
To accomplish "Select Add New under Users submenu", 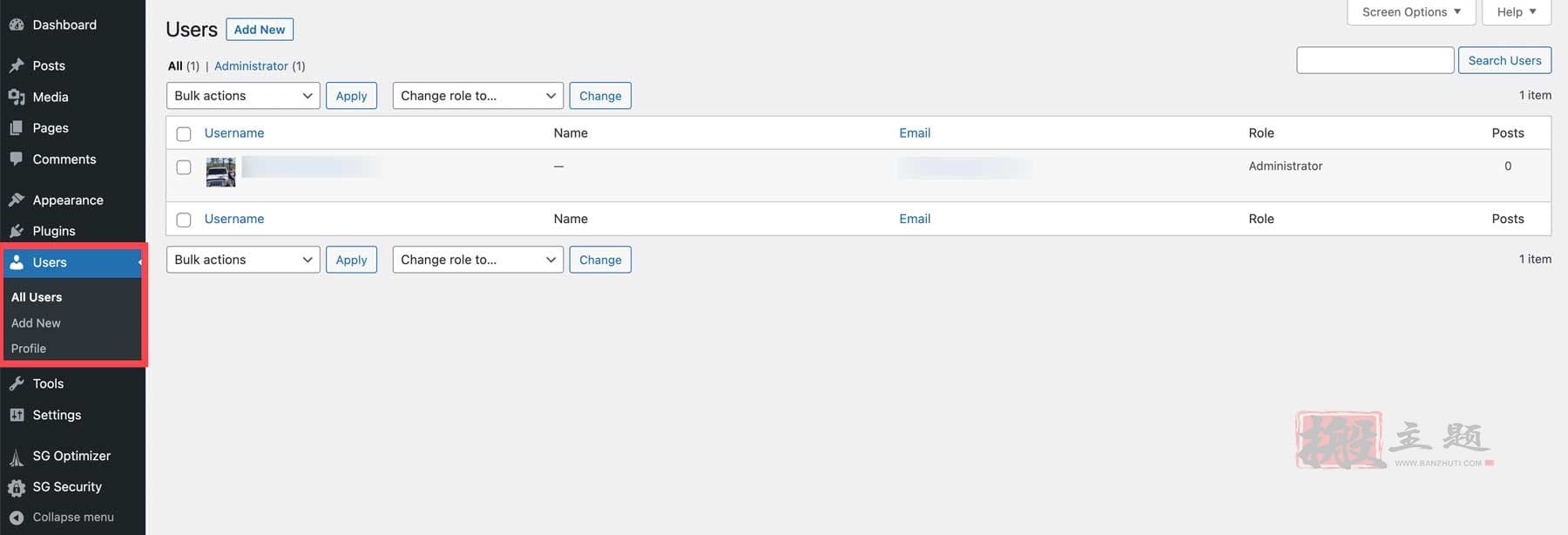I will coord(36,323).
